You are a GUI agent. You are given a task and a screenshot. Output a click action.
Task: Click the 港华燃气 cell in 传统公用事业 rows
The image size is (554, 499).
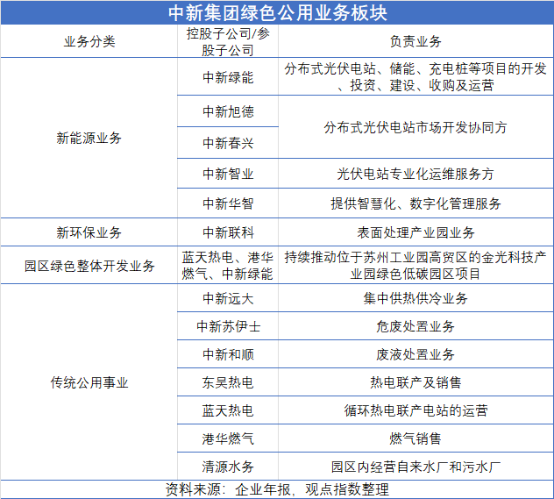coord(228,439)
